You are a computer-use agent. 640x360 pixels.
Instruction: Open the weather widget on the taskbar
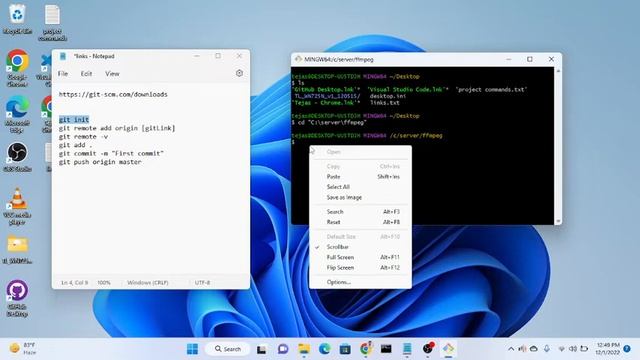pos(24,349)
